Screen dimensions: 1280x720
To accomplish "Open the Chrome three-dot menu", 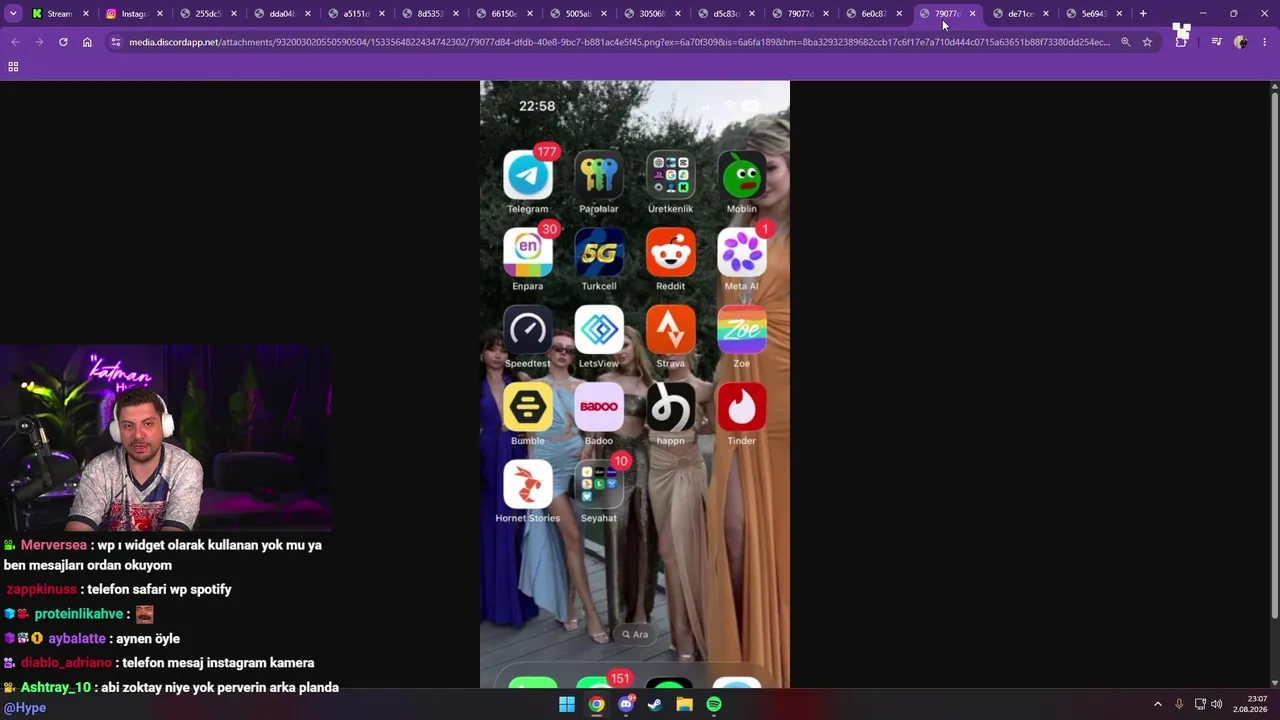I will pos(1265,42).
